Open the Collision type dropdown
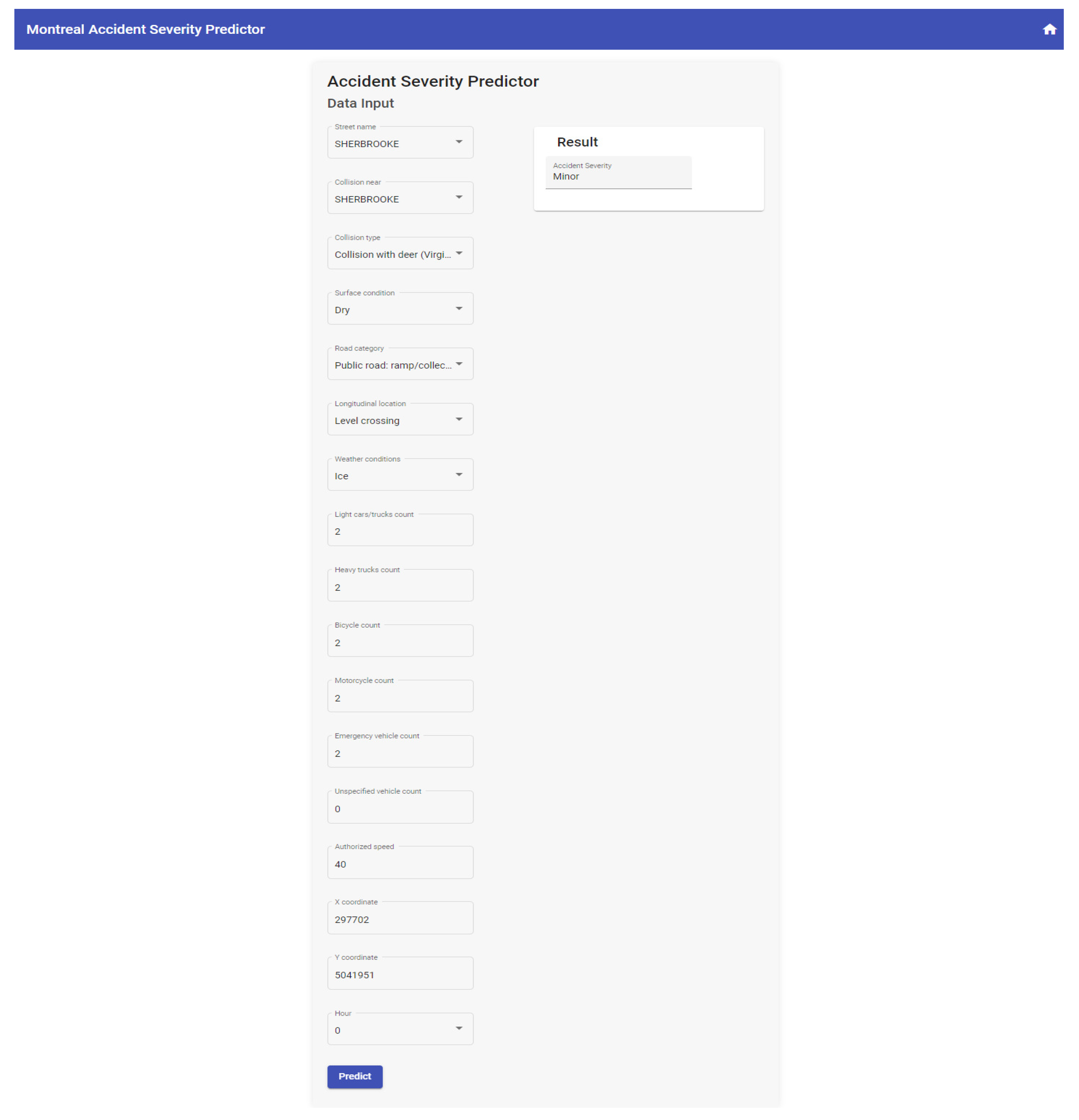This screenshot has width=1079, height=1120. point(400,254)
